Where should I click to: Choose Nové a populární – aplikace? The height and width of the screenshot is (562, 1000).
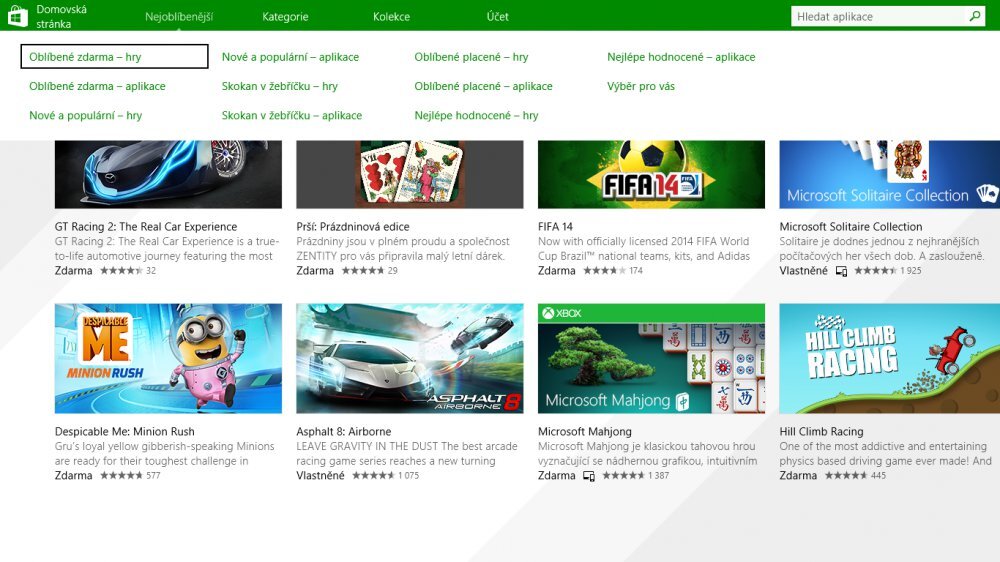[290, 57]
